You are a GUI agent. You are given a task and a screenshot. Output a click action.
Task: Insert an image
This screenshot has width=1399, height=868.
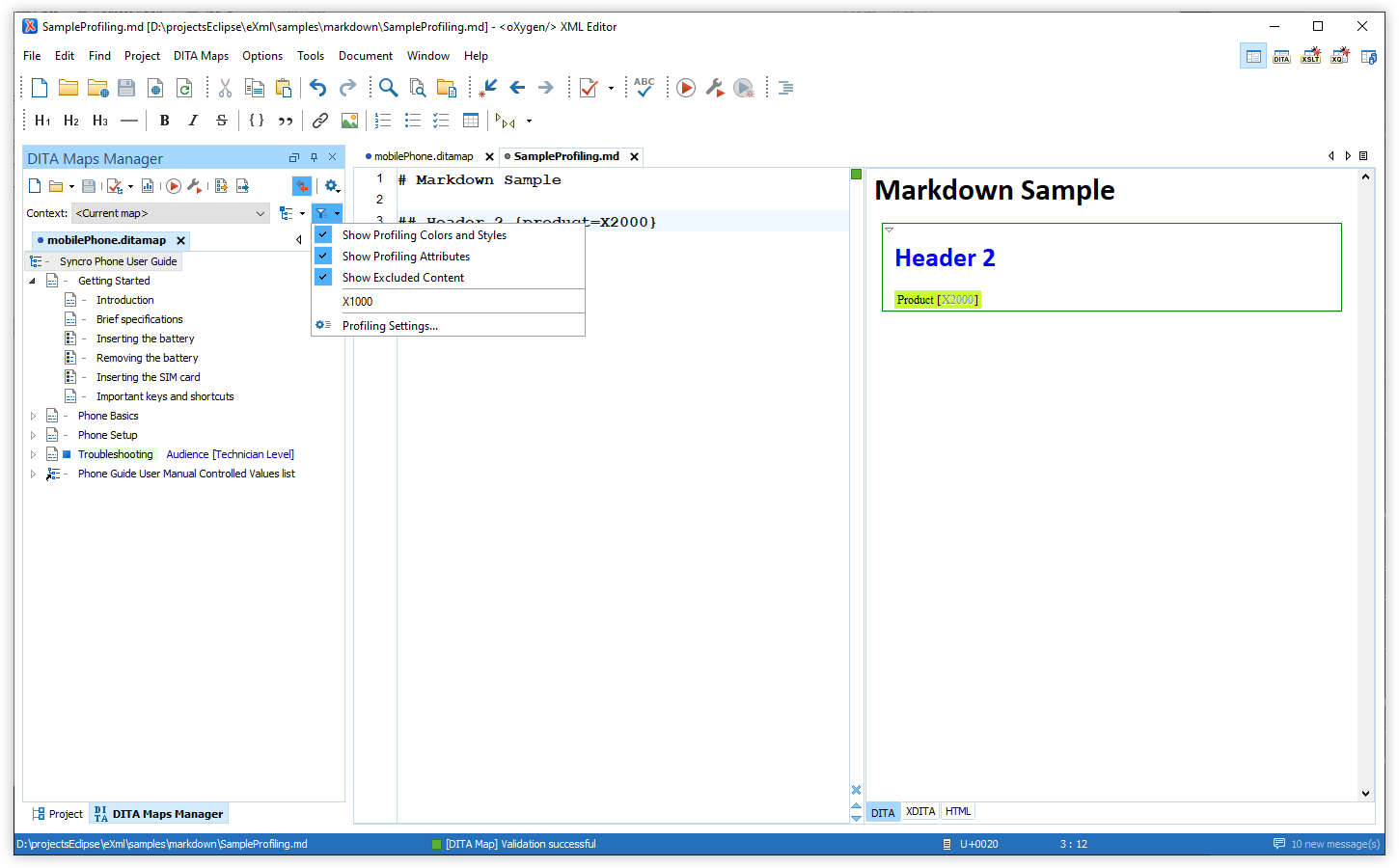coord(349,121)
